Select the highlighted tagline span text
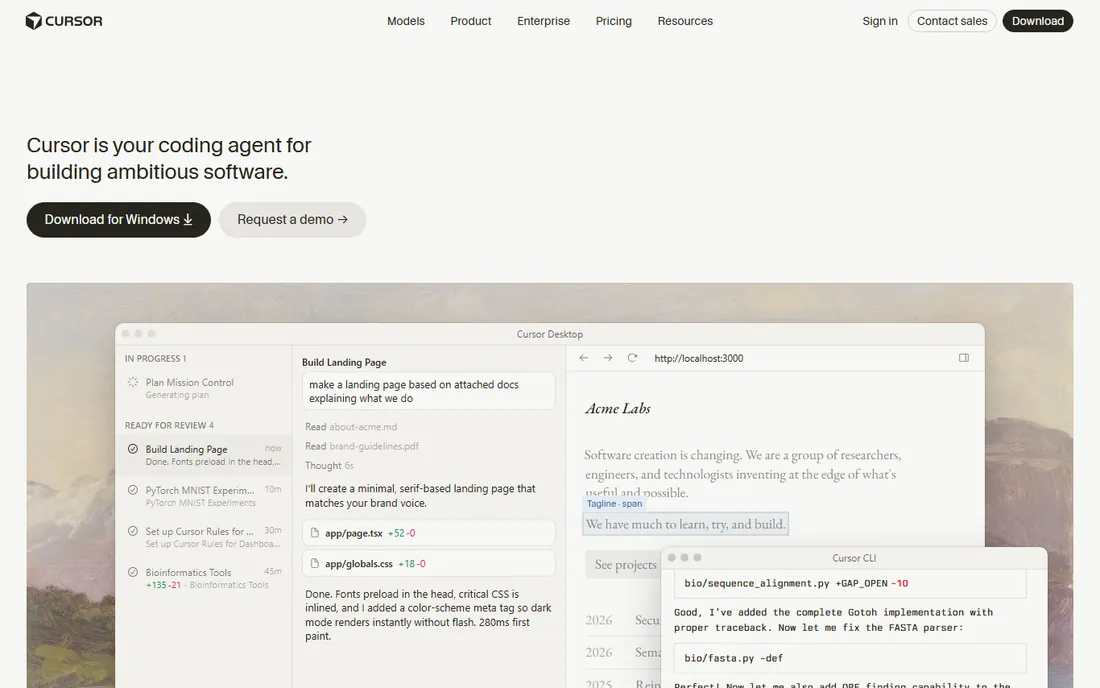This screenshot has height=688, width=1100. click(x=685, y=524)
